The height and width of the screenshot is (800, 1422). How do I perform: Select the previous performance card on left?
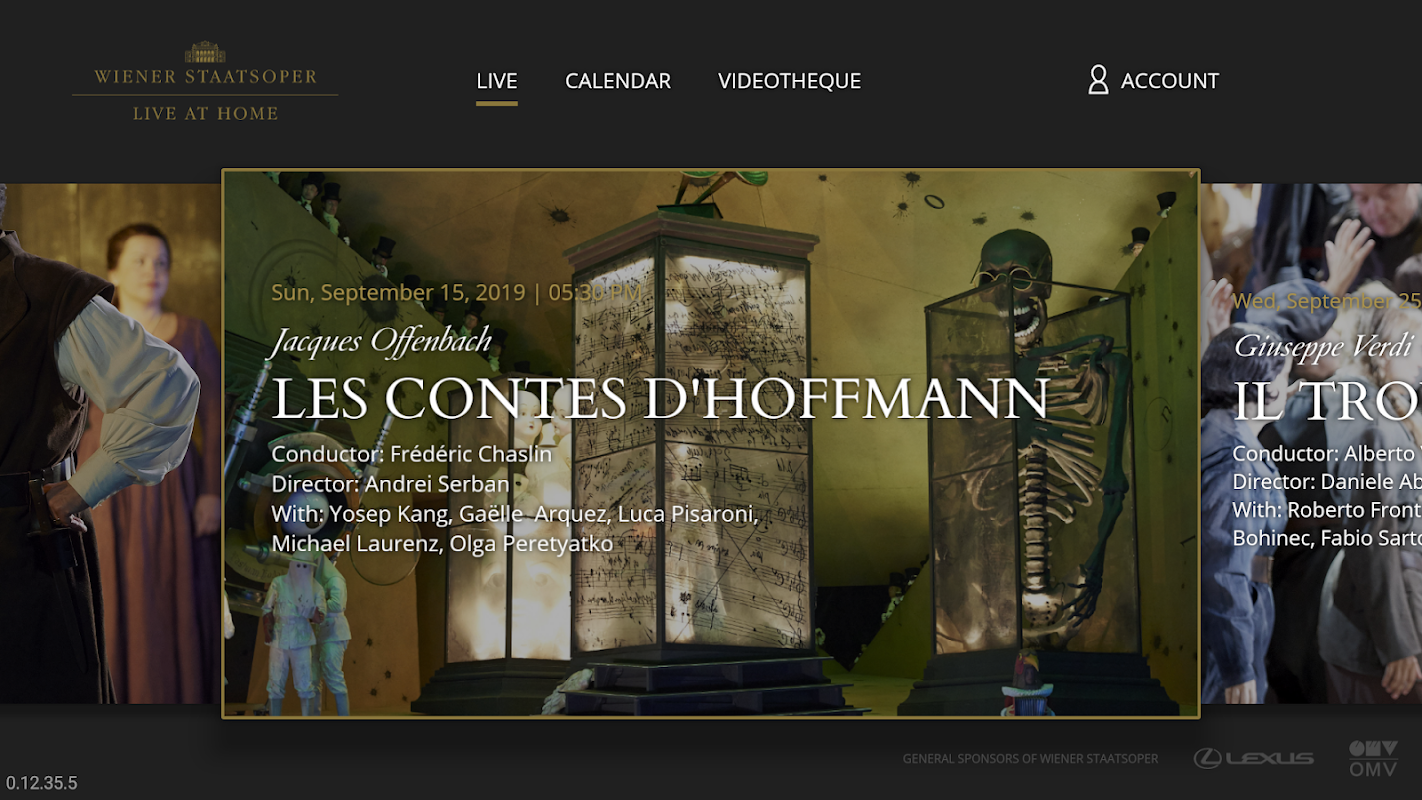click(x=110, y=444)
